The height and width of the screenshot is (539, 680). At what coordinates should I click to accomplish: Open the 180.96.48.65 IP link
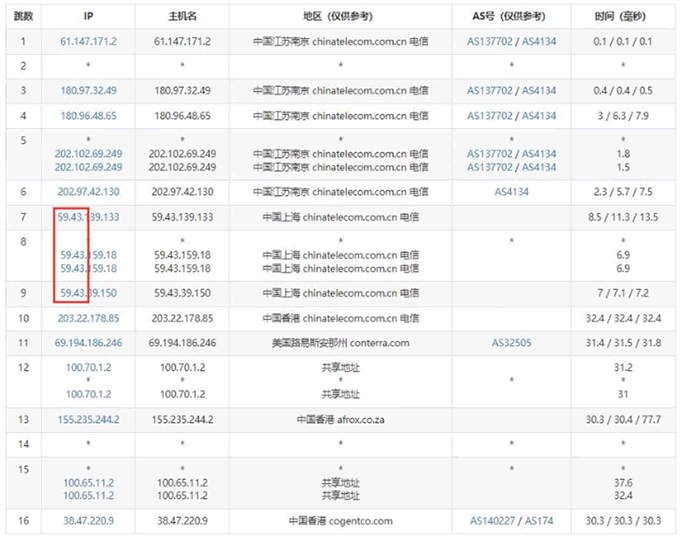[88, 115]
